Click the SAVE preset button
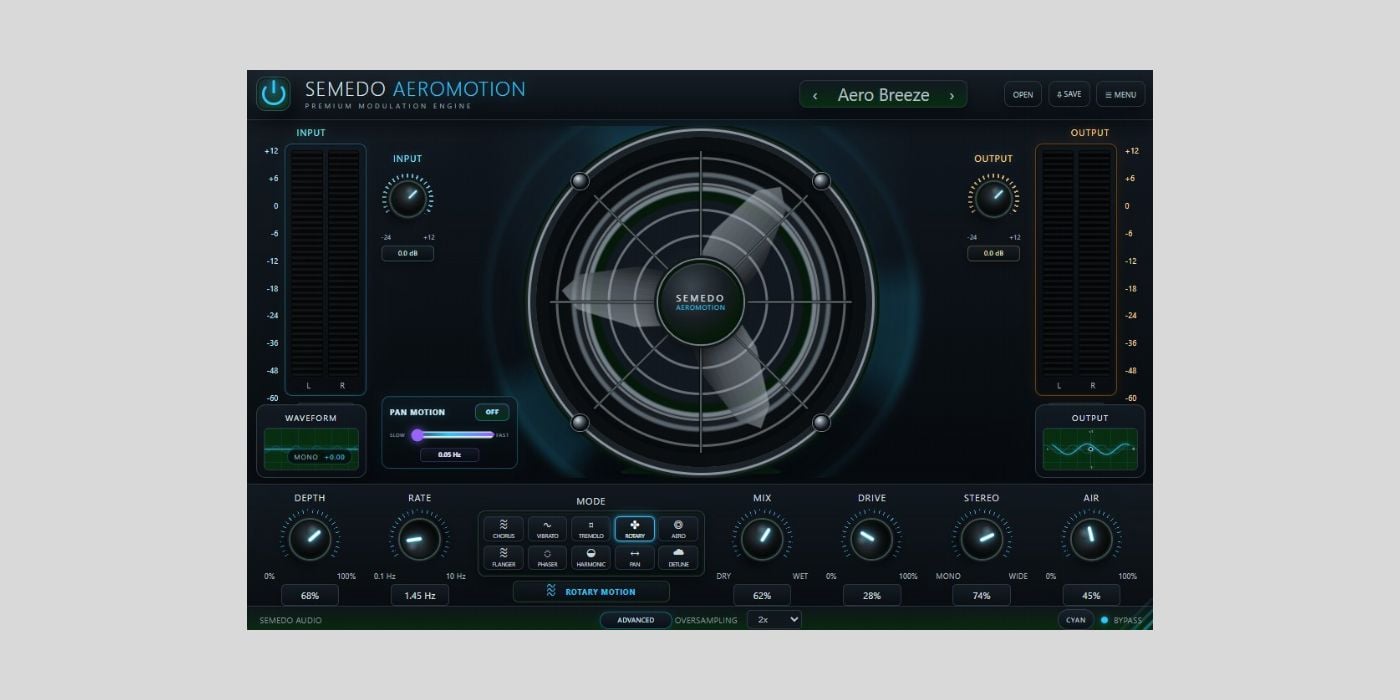Viewport: 1400px width, 700px height. tap(1069, 95)
